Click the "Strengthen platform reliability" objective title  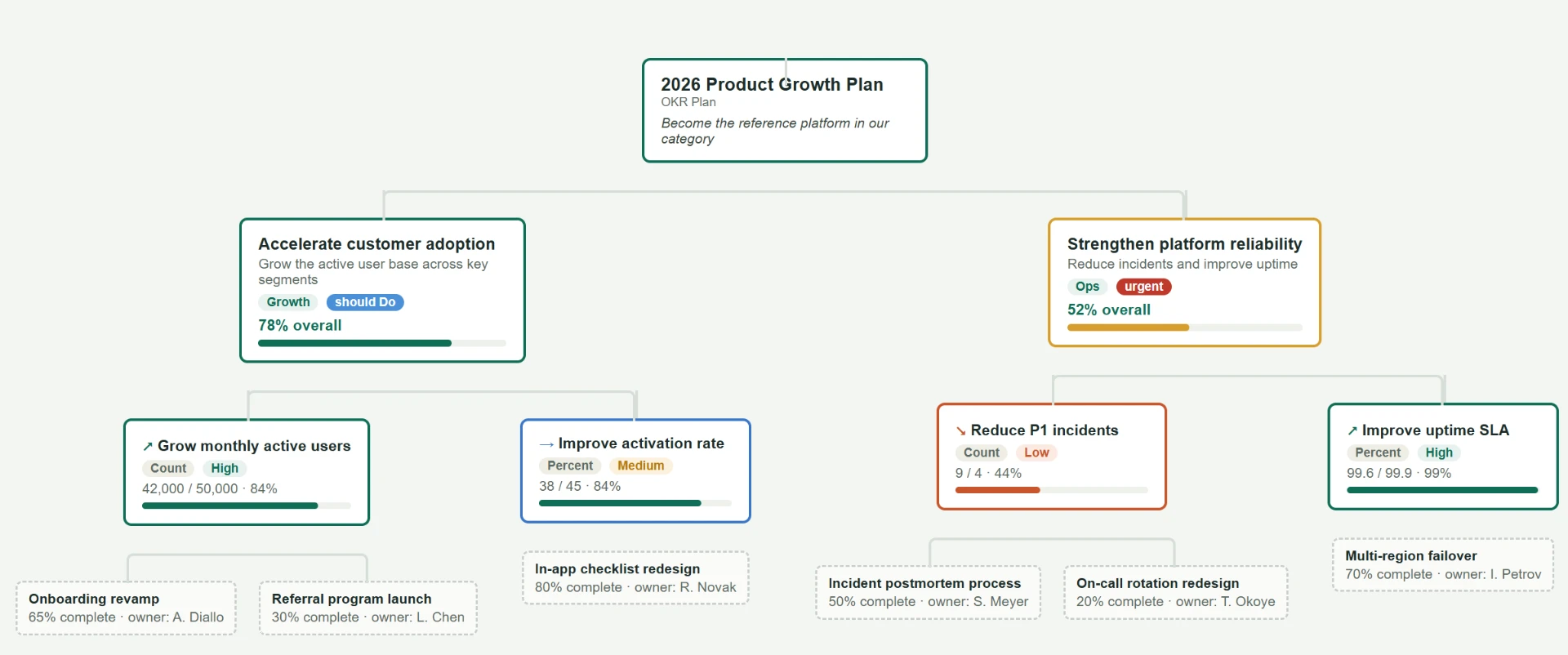(x=1185, y=244)
